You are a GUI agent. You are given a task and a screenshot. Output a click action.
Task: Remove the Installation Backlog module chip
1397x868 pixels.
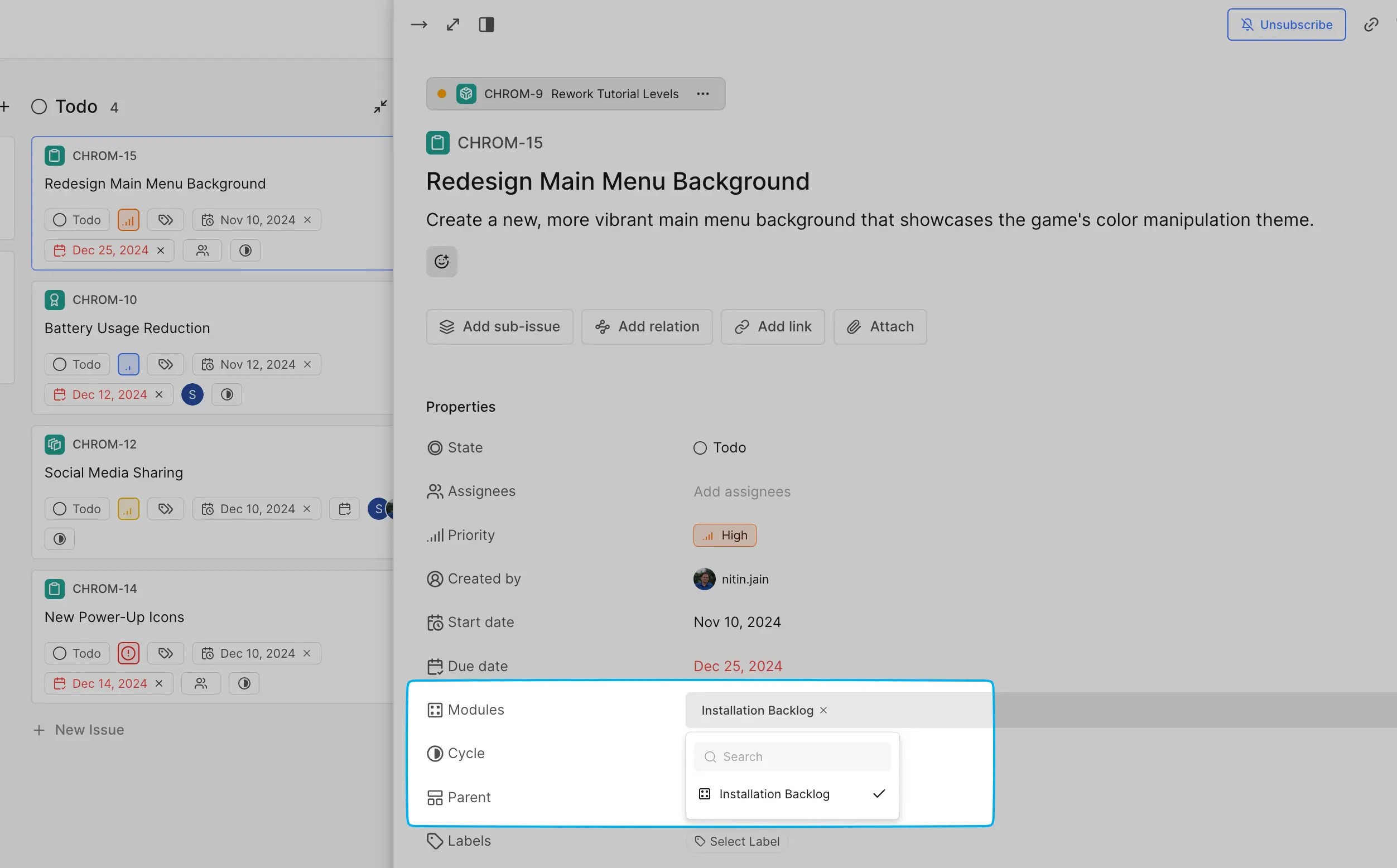click(823, 711)
